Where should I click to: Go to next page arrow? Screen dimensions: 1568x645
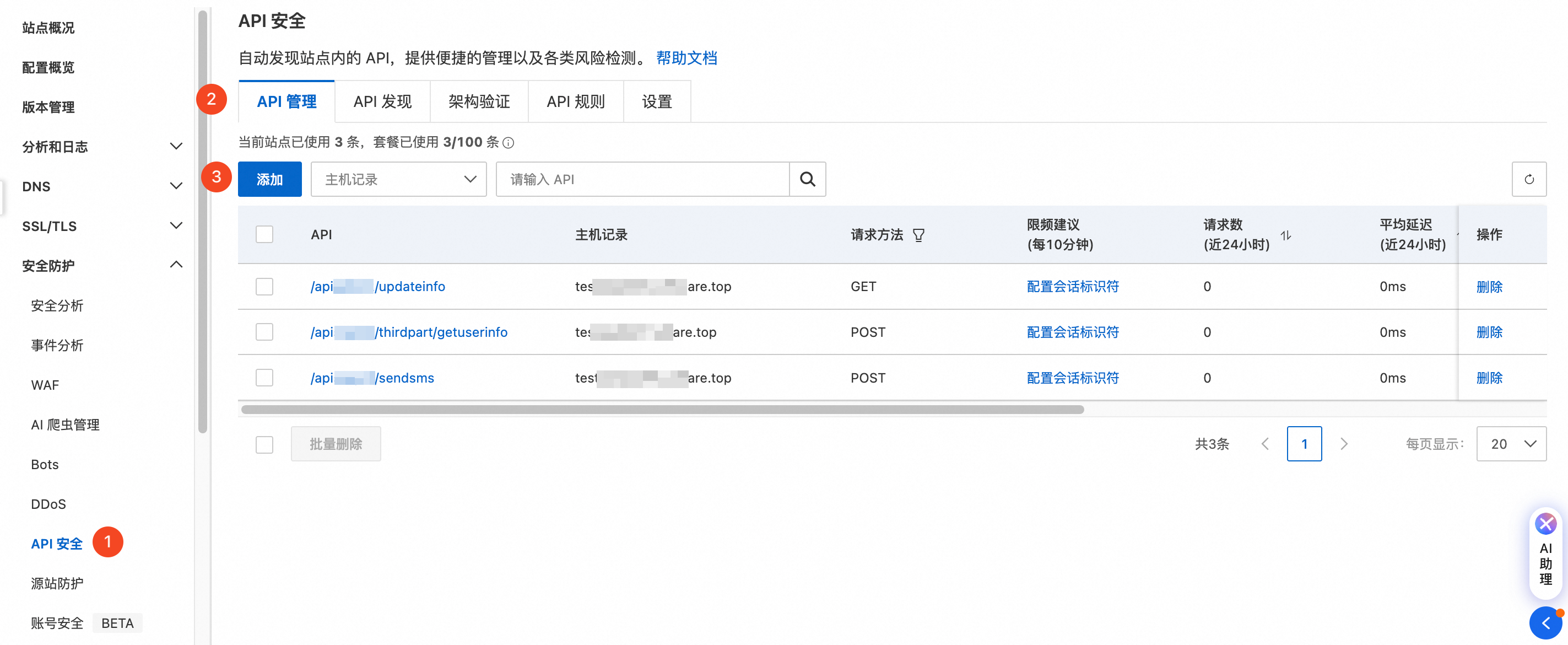1344,444
